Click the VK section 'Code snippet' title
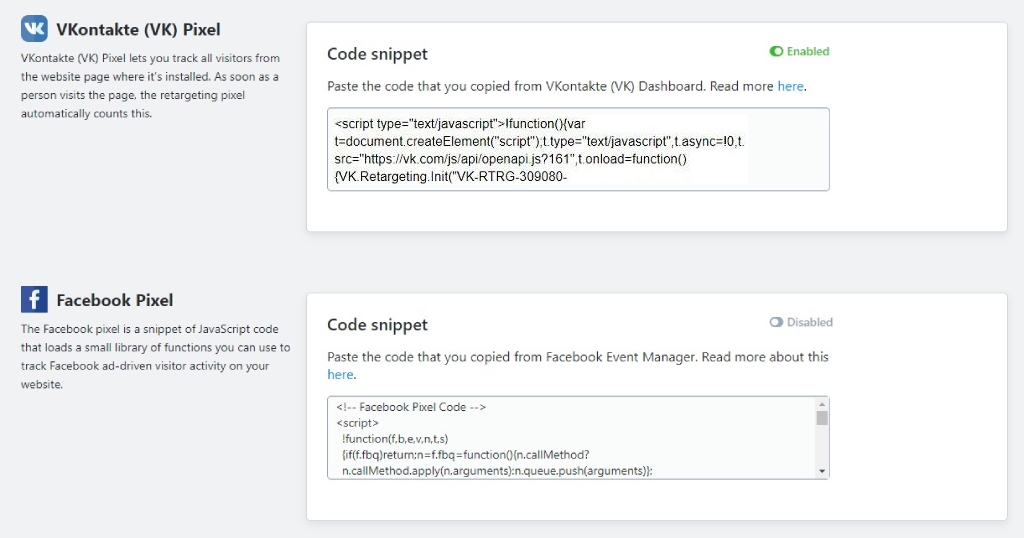 [x=377, y=54]
